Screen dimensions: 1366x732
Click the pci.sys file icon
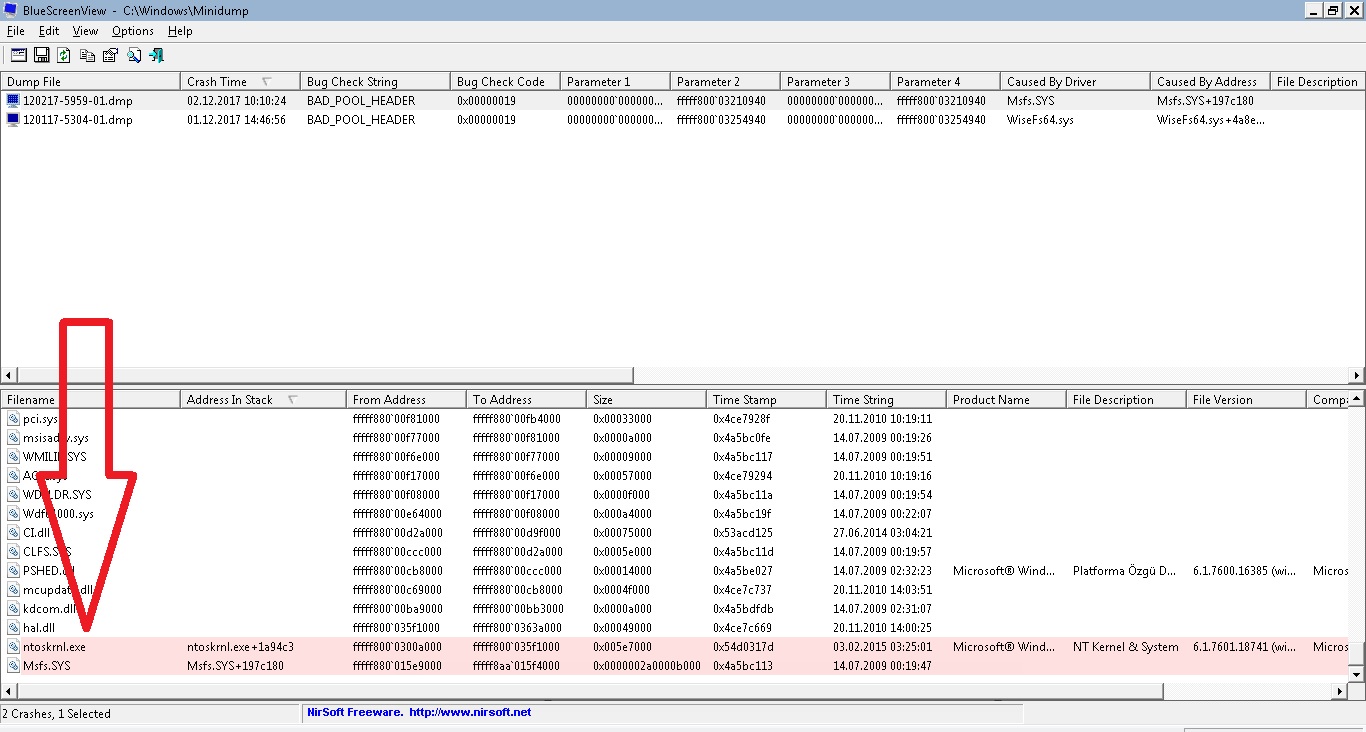click(x=13, y=419)
